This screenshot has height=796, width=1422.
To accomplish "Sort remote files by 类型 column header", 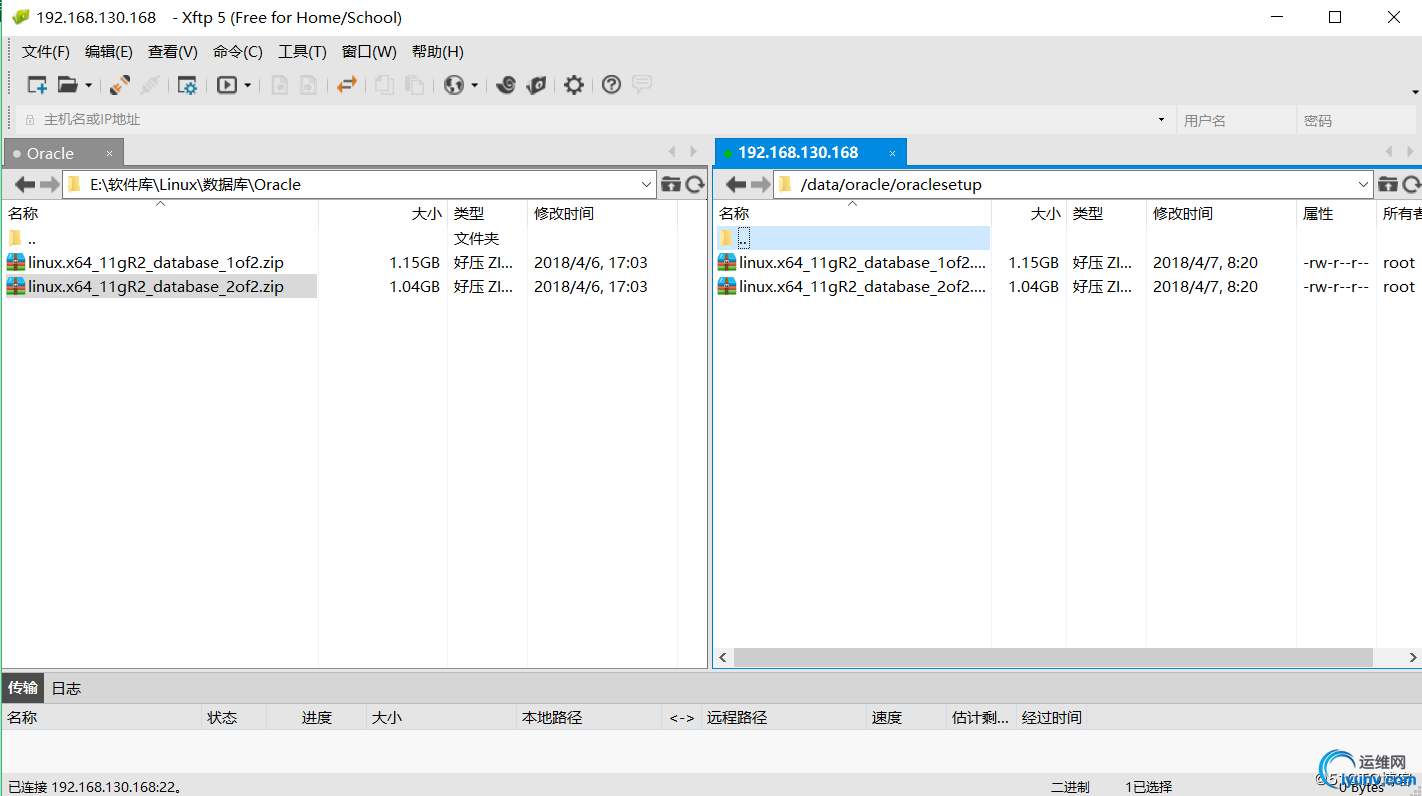I will pyautogui.click(x=1106, y=213).
